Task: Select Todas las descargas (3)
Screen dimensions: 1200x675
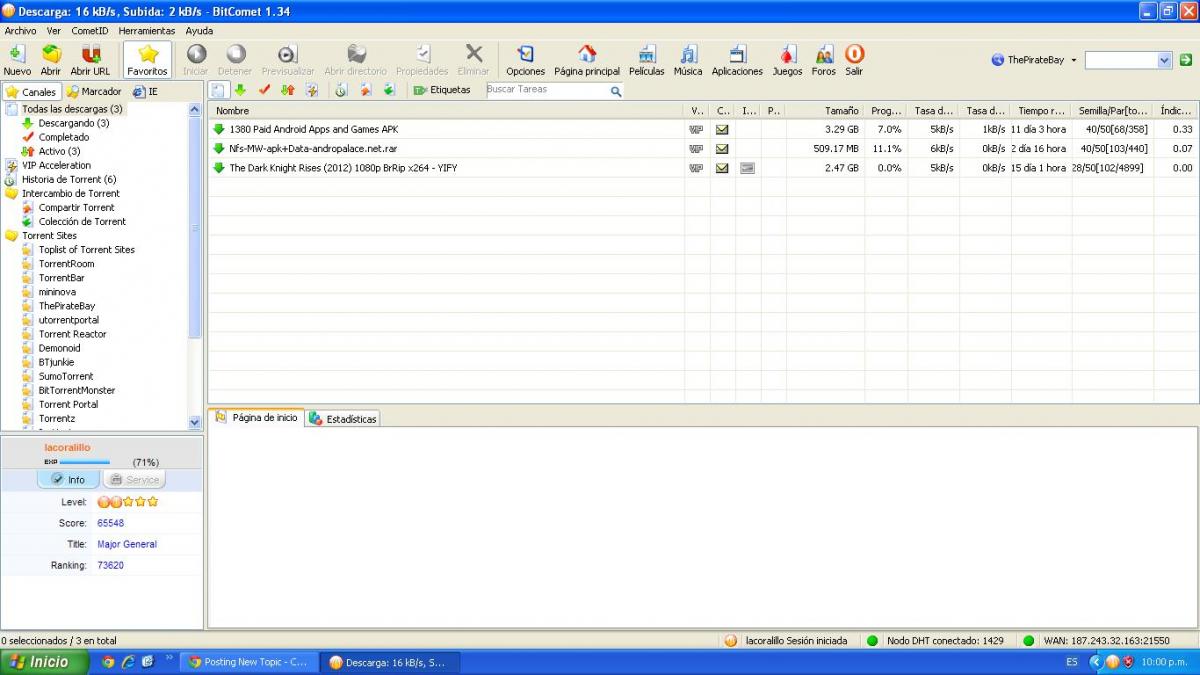Action: [x=72, y=109]
